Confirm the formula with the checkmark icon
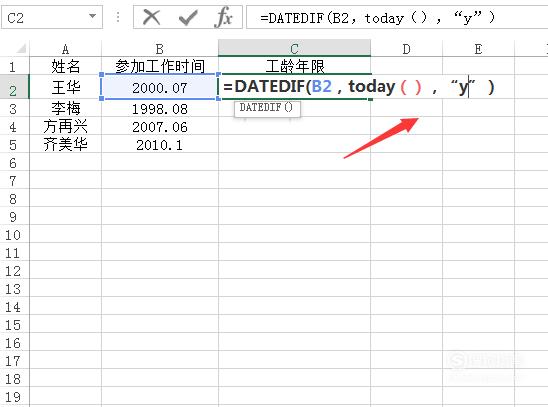 click(x=187, y=17)
